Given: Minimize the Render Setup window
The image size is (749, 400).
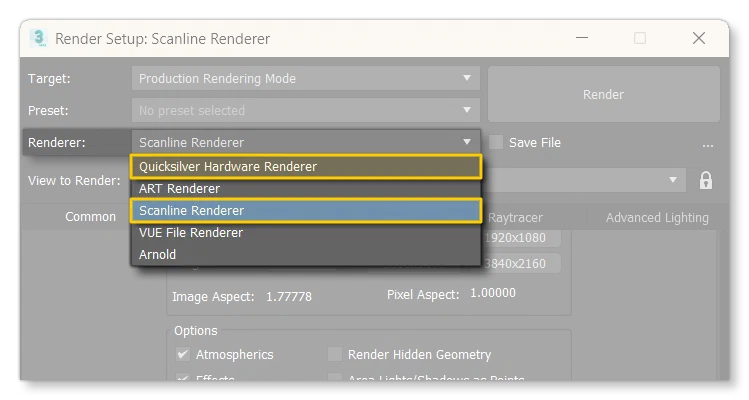Looking at the screenshot, I should pyautogui.click(x=582, y=38).
